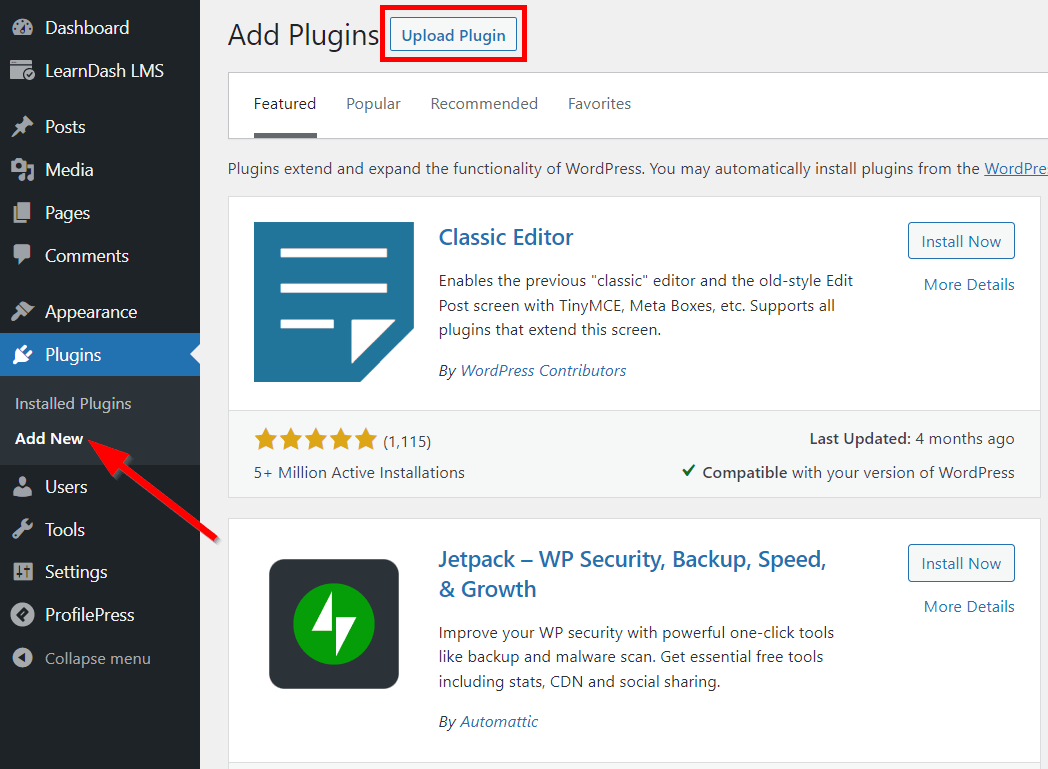The image size is (1048, 769).
Task: Open the Classic Editor title link
Action: (506, 237)
